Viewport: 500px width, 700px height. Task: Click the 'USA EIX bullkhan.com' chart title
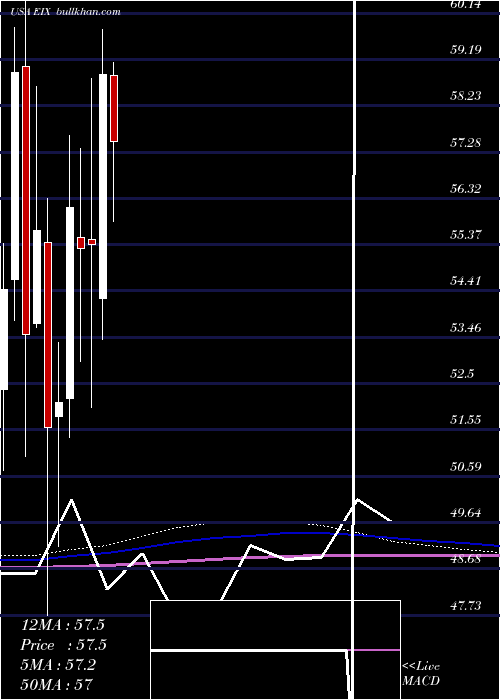click(66, 12)
